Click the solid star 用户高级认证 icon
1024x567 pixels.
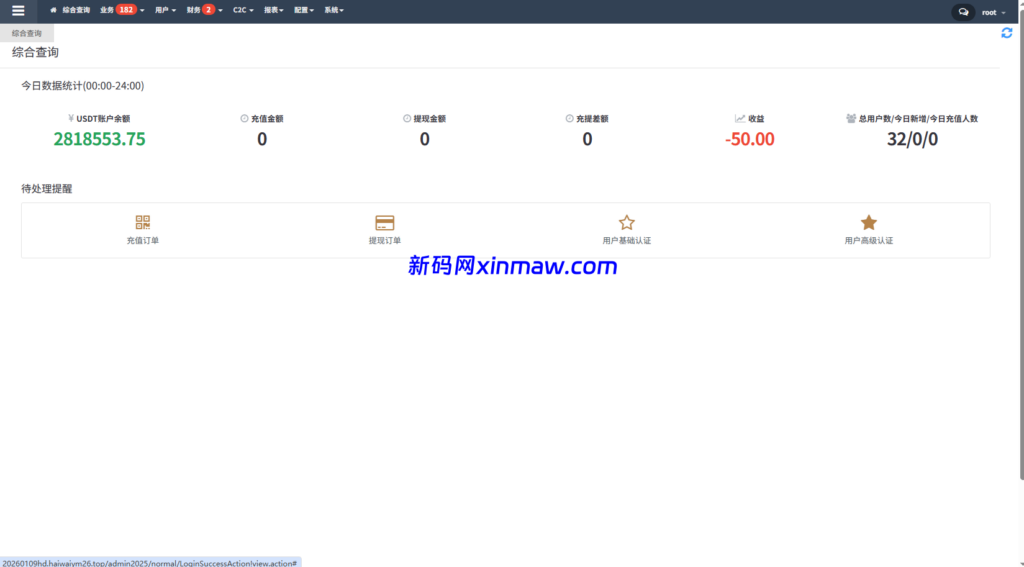[869, 223]
